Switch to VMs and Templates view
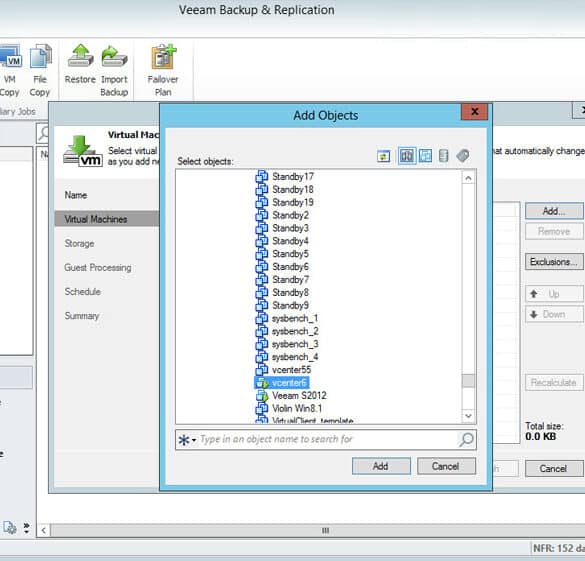The height and width of the screenshot is (561, 585). click(425, 156)
